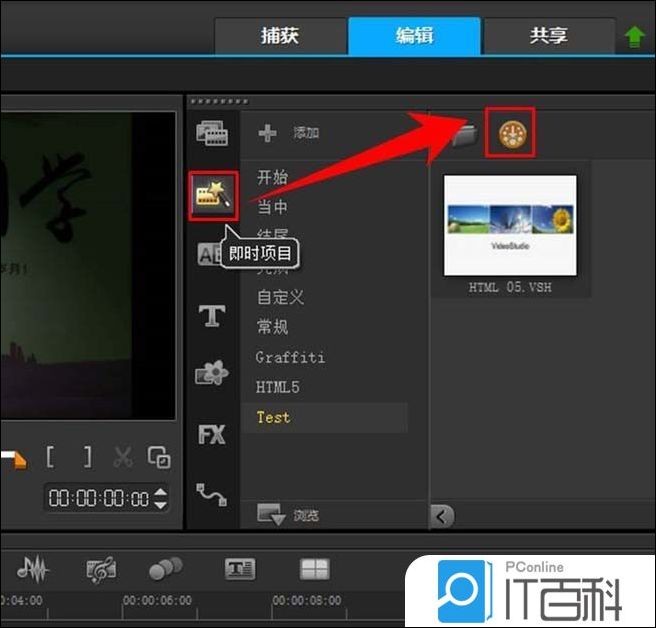
Task: Select the HTML_05.VSH template thumbnail
Action: click(x=510, y=226)
